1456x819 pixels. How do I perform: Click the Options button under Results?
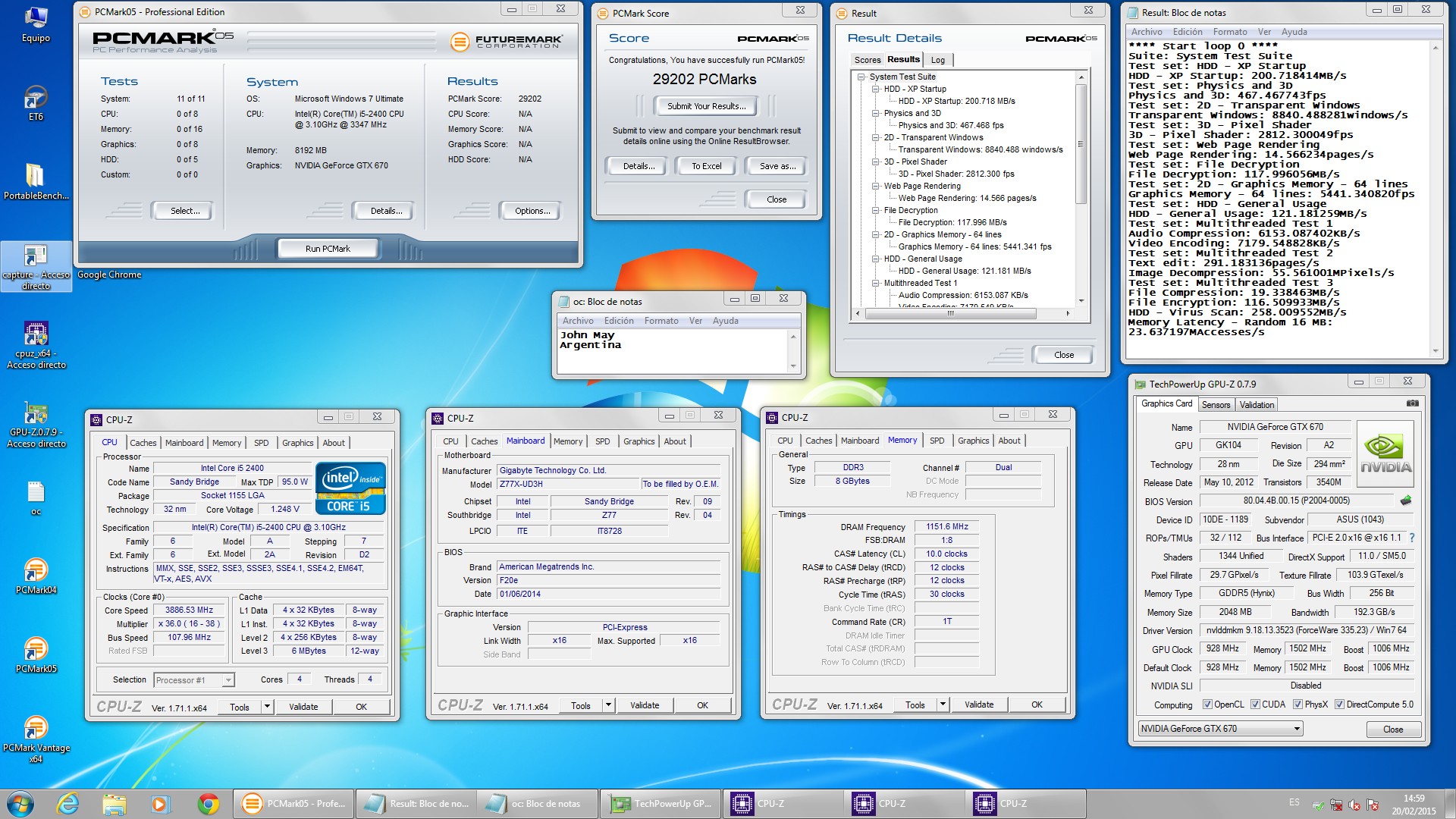pos(532,211)
